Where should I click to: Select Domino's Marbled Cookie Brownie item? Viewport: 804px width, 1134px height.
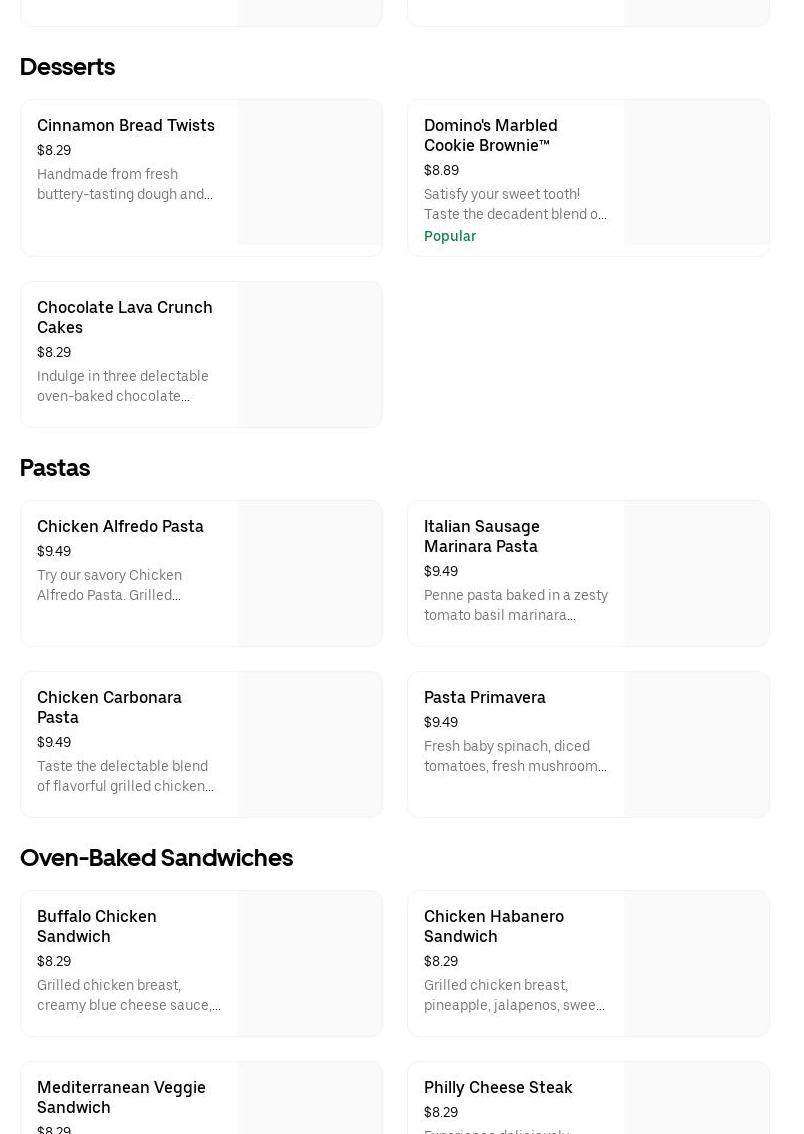click(490, 135)
